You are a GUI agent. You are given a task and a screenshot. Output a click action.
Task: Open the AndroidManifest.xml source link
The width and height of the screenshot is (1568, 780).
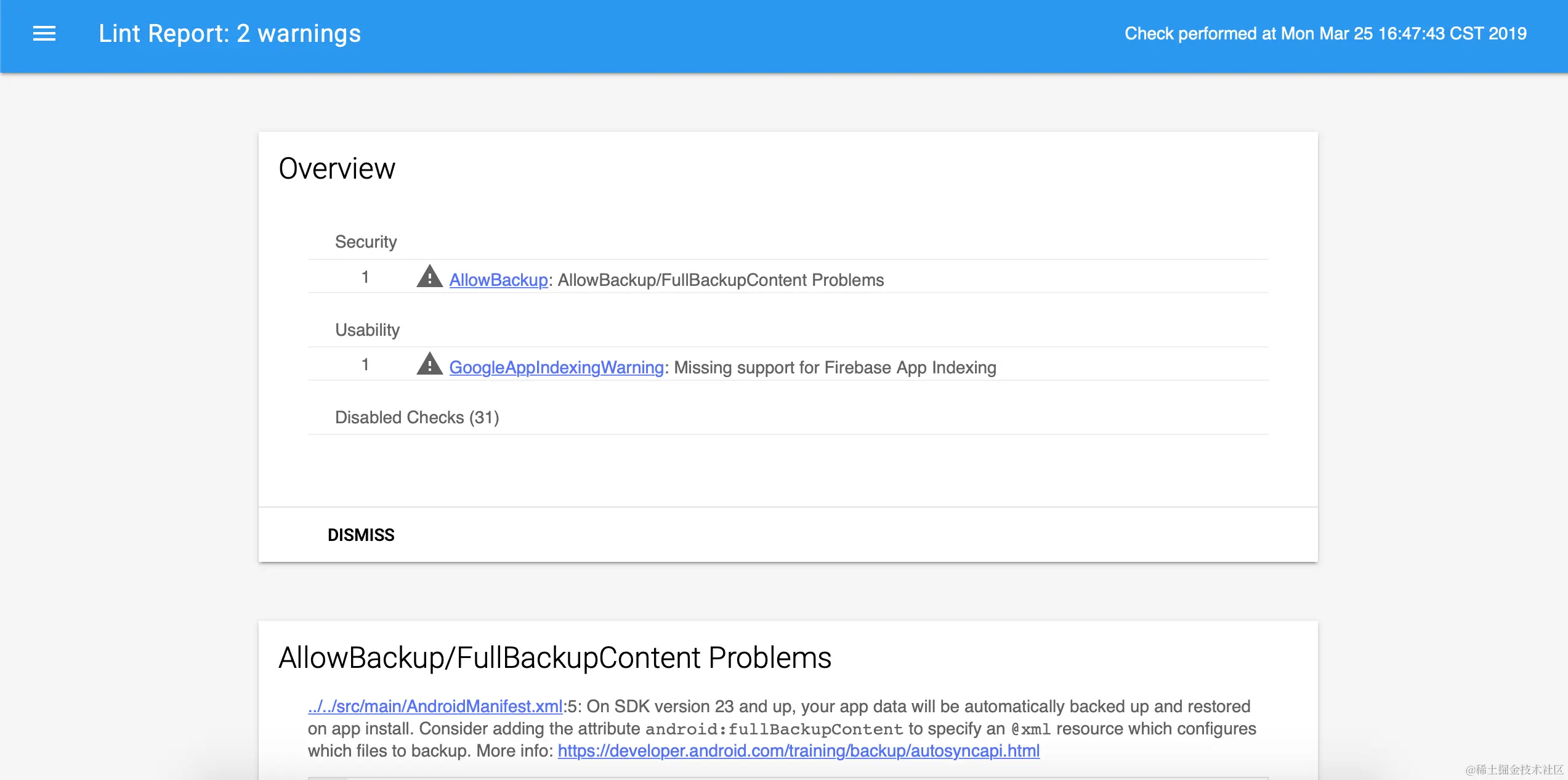coord(435,706)
